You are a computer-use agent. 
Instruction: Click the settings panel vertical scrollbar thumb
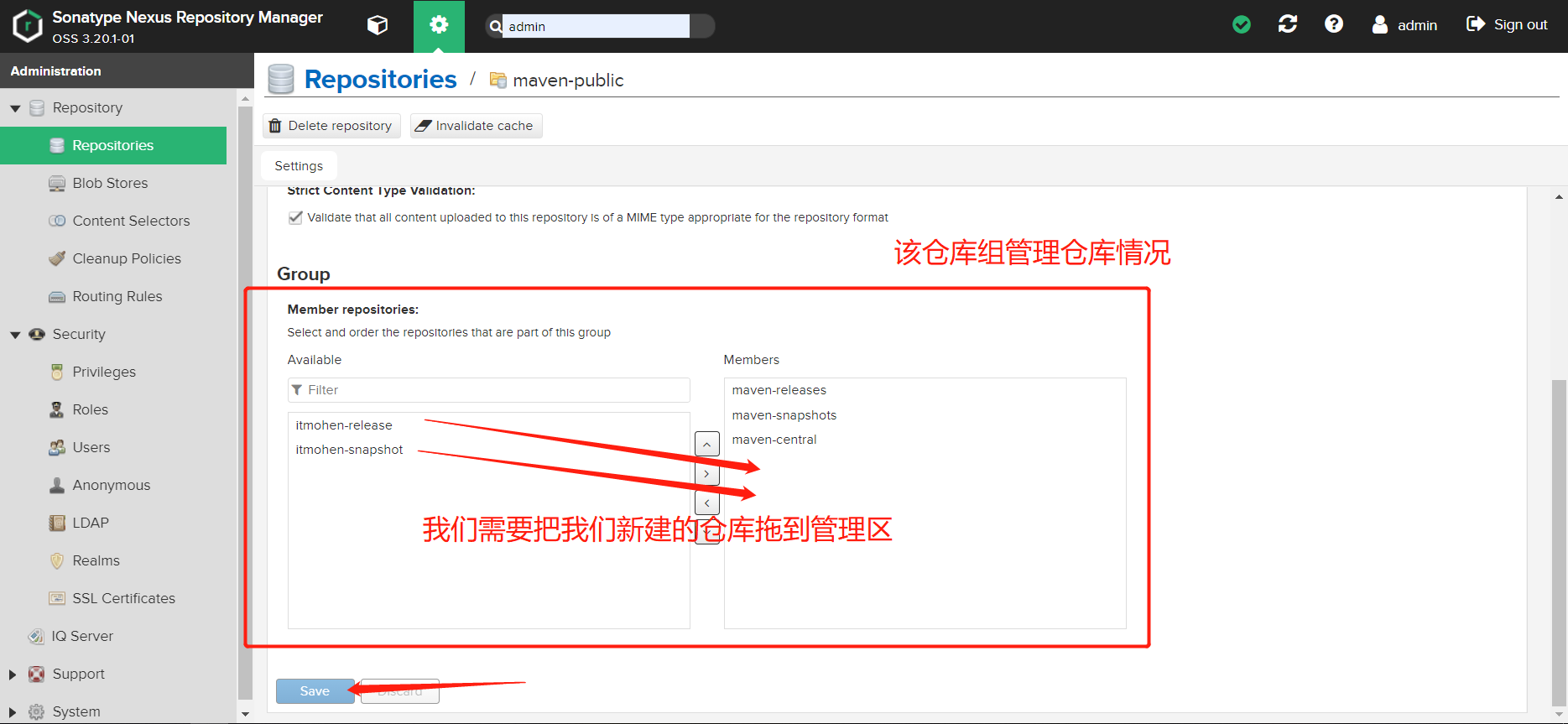[x=1559, y=543]
